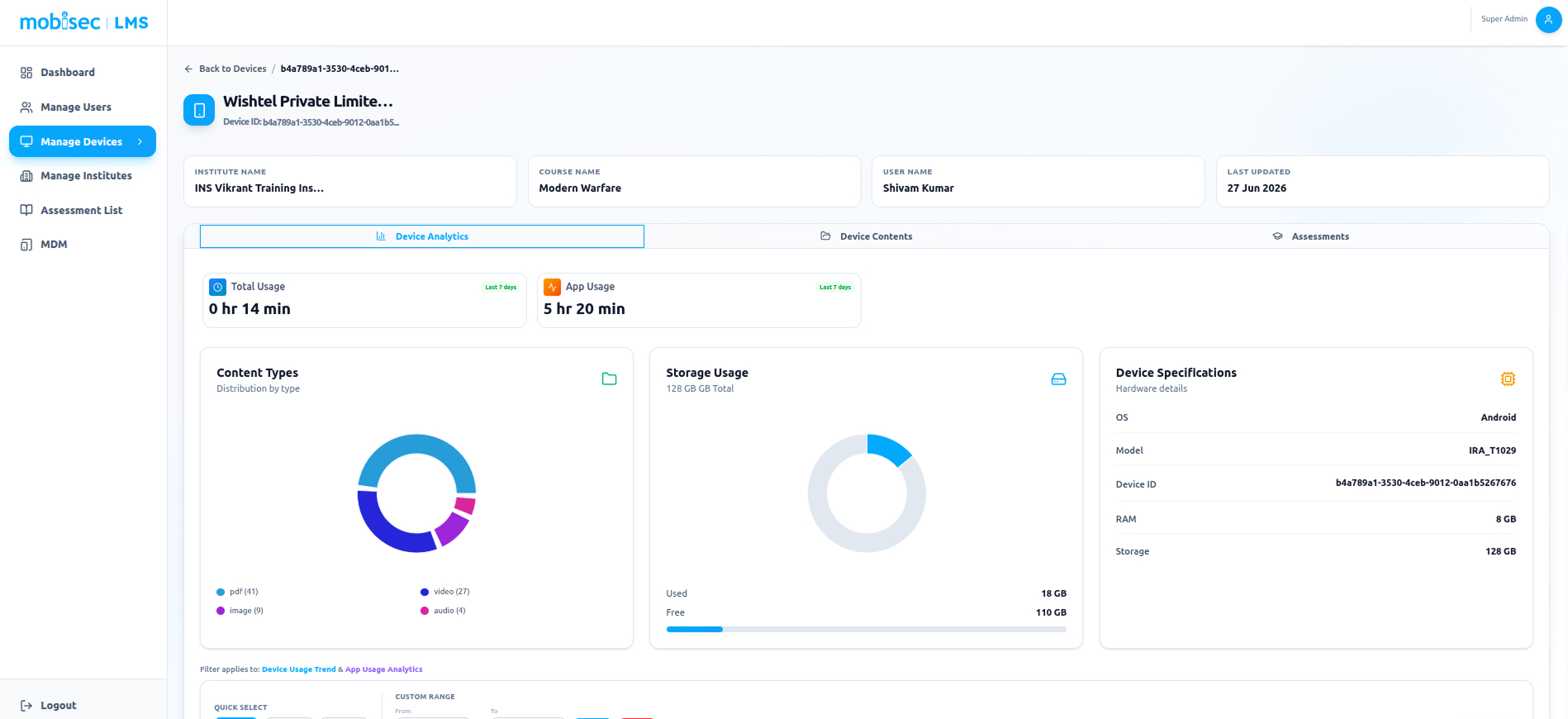1568x719 pixels.
Task: Open Manage Users in sidebar
Action: [x=83, y=107]
